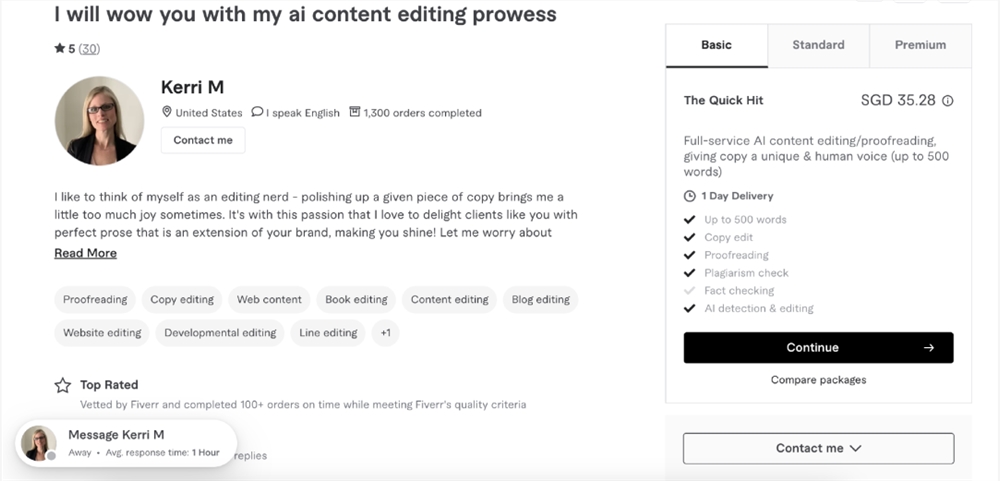The height and width of the screenshot is (481, 1000).
Task: Click the United States location pin icon
Action: coord(167,113)
